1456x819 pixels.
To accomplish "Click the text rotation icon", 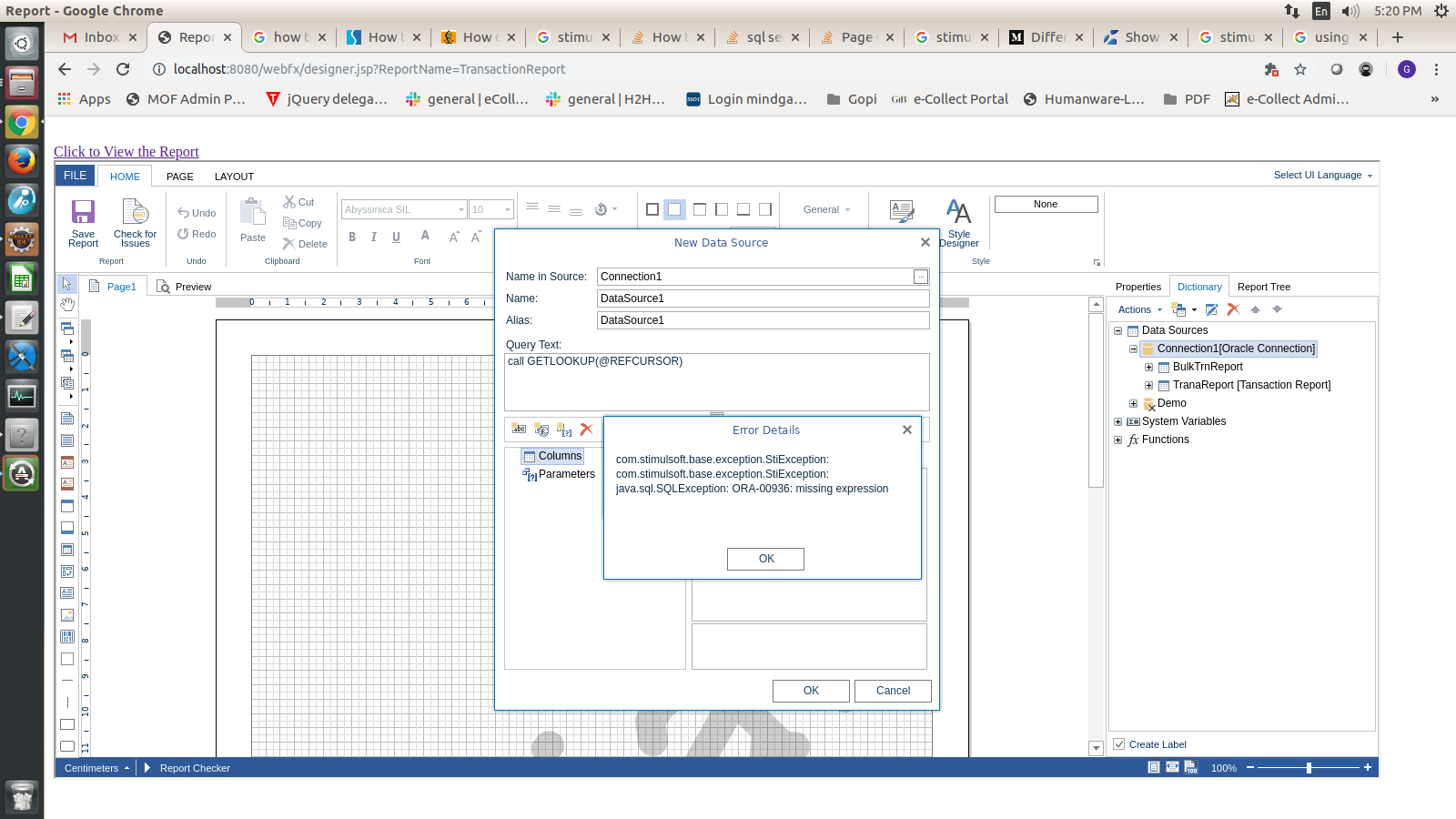I will tap(601, 209).
